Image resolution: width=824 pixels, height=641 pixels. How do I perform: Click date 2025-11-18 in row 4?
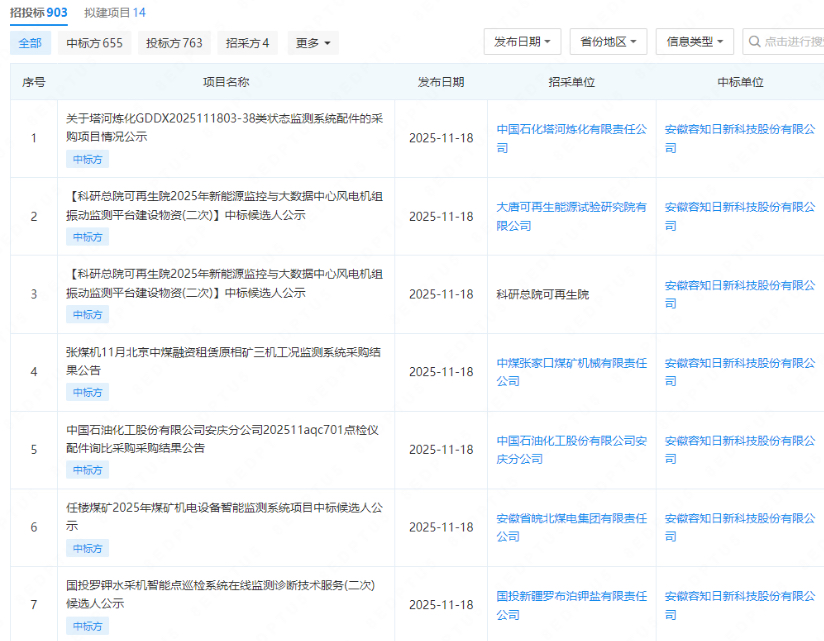[441, 372]
